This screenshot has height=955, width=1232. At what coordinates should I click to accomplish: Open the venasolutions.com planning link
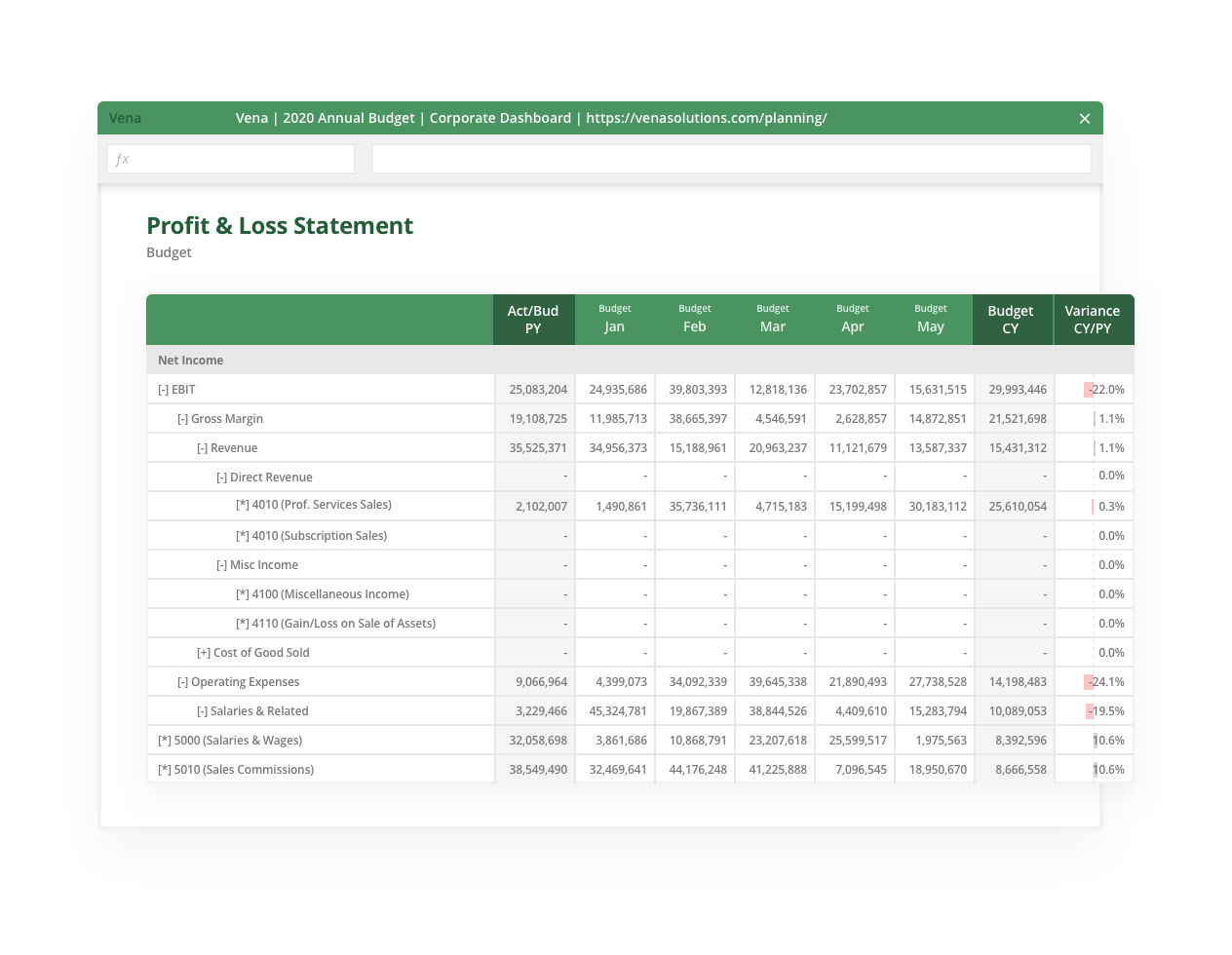[x=705, y=118]
